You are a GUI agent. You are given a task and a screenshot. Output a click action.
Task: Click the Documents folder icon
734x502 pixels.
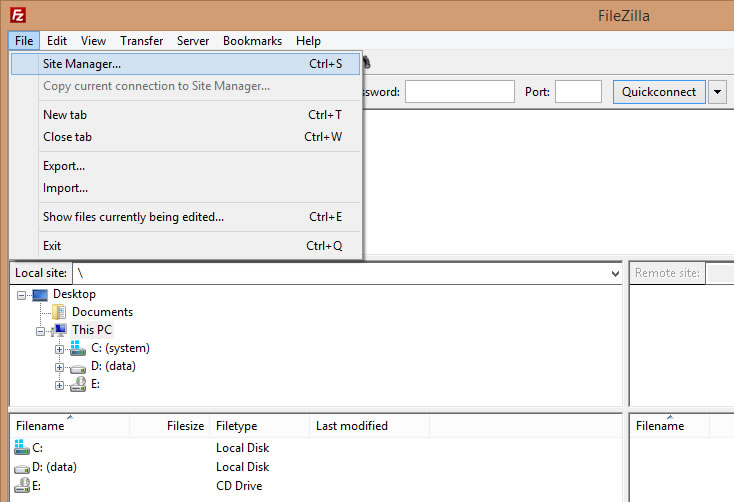[59, 312]
